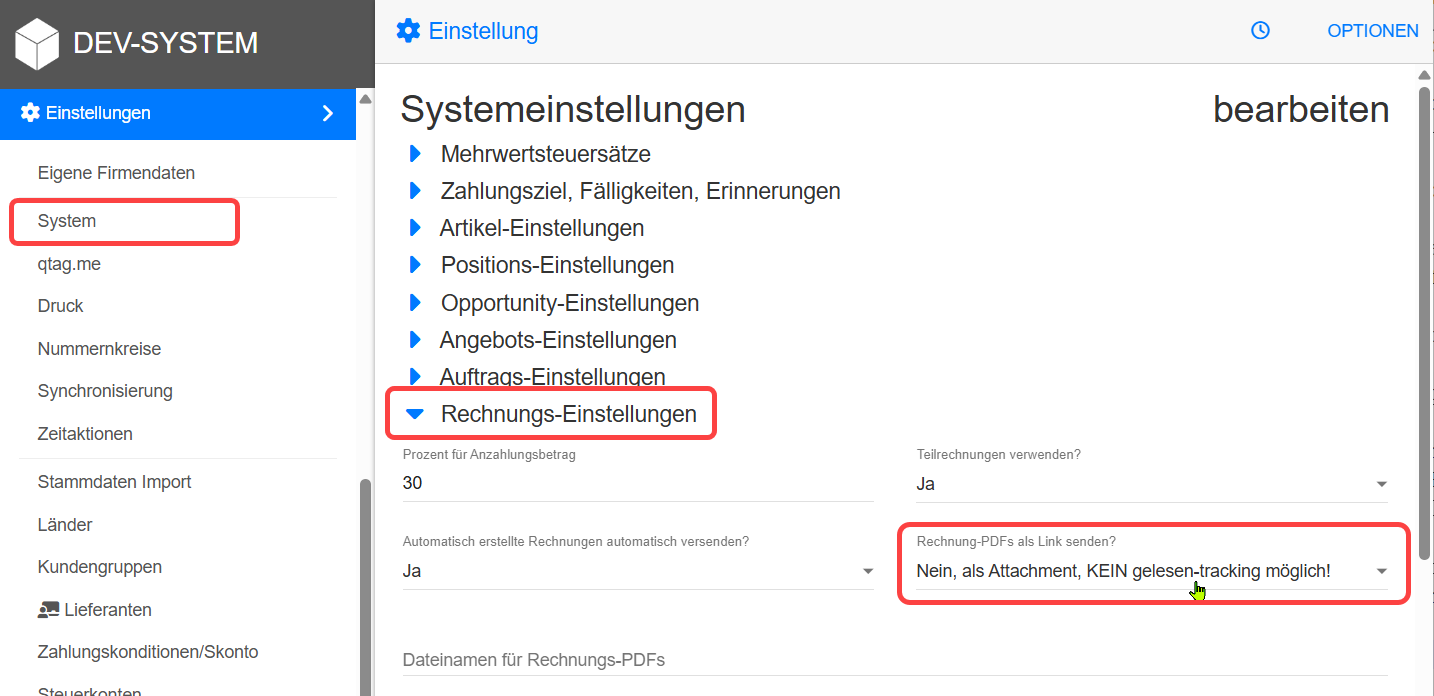The height and width of the screenshot is (696, 1434).
Task: Click the 'bearbeiten' link
Action: [x=1301, y=109]
